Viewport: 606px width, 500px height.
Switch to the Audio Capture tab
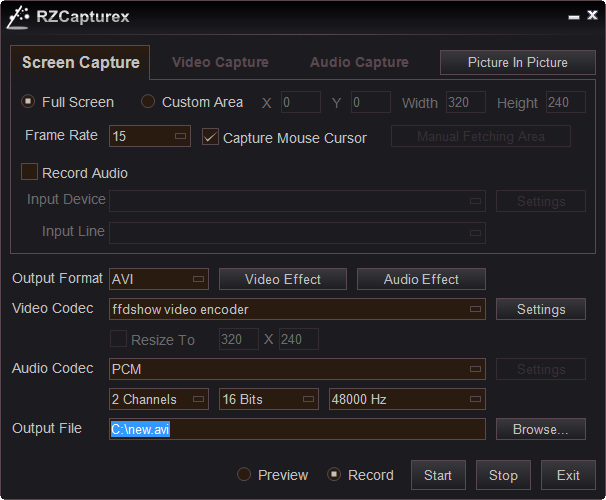[x=359, y=62]
